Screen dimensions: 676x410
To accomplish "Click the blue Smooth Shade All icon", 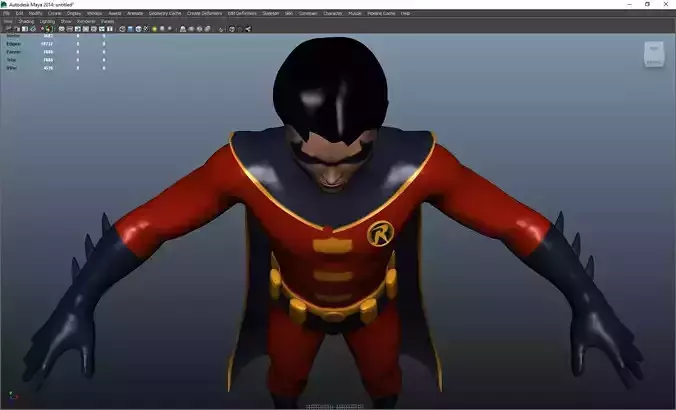I will pyautogui.click(x=130, y=29).
